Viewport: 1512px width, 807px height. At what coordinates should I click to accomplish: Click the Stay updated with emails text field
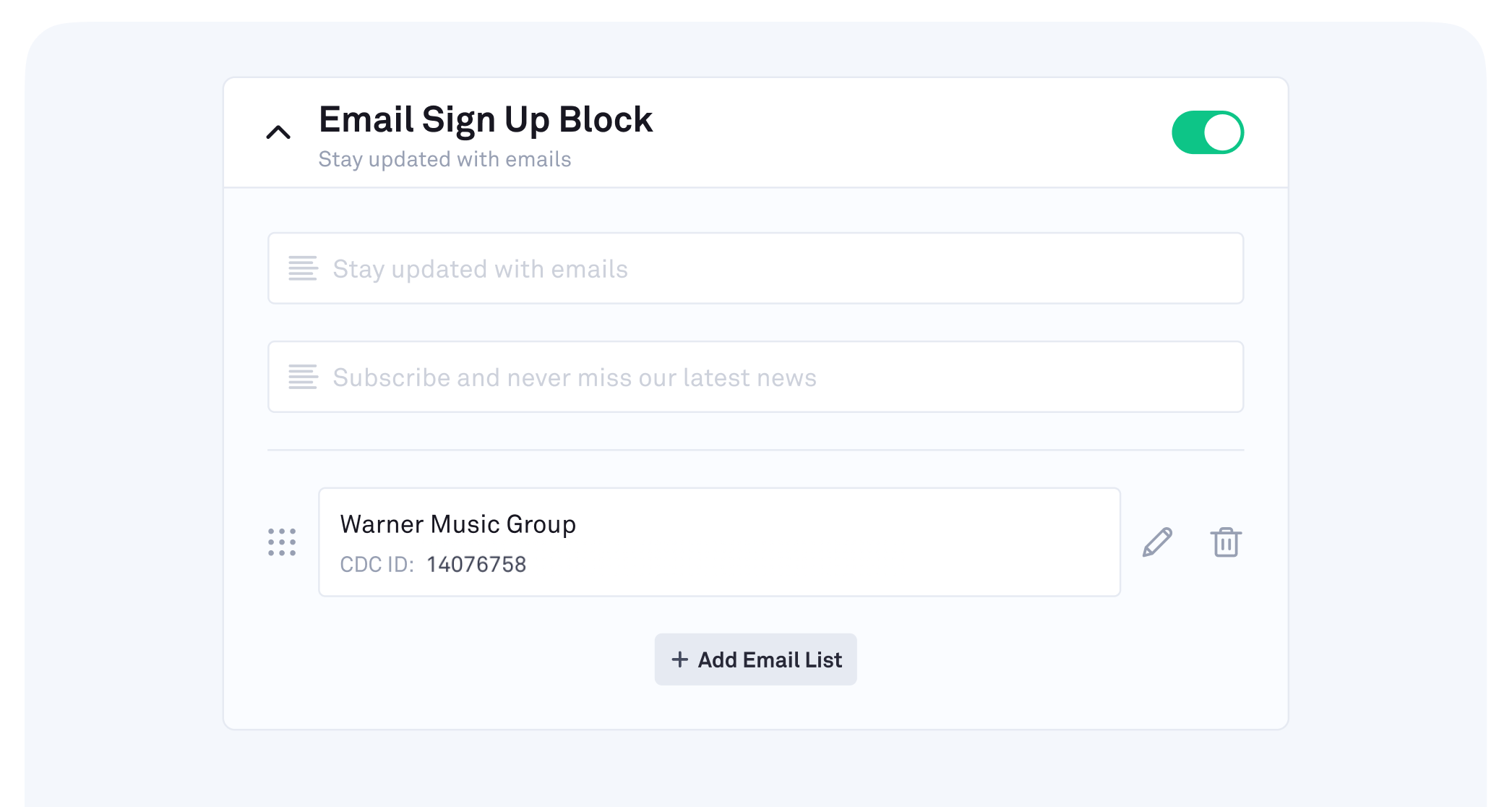pos(755,268)
